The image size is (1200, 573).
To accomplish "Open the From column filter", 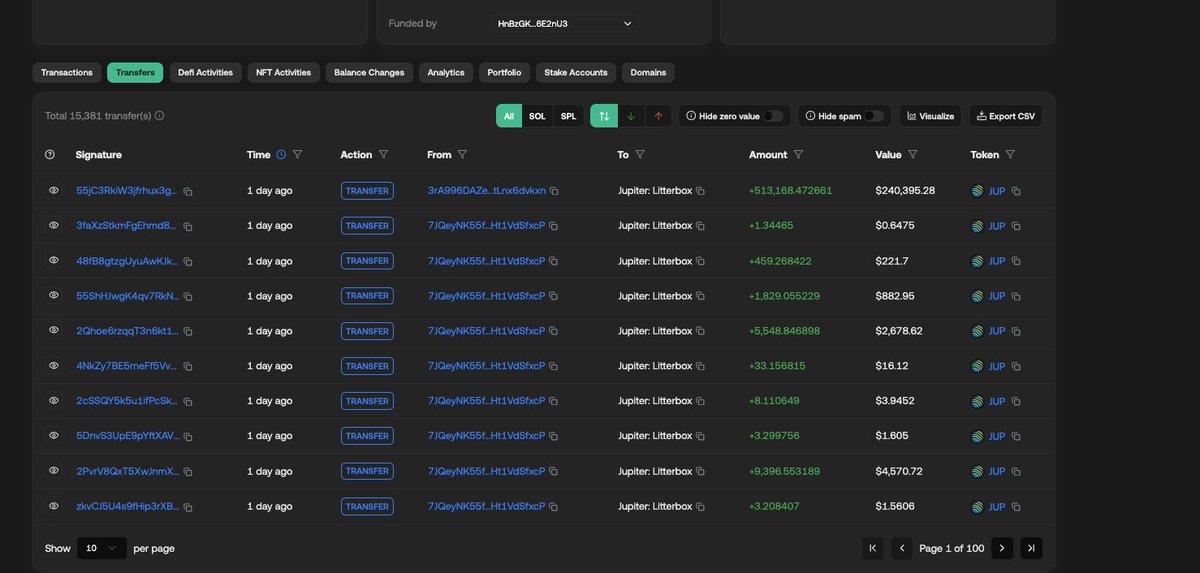I will (x=462, y=155).
